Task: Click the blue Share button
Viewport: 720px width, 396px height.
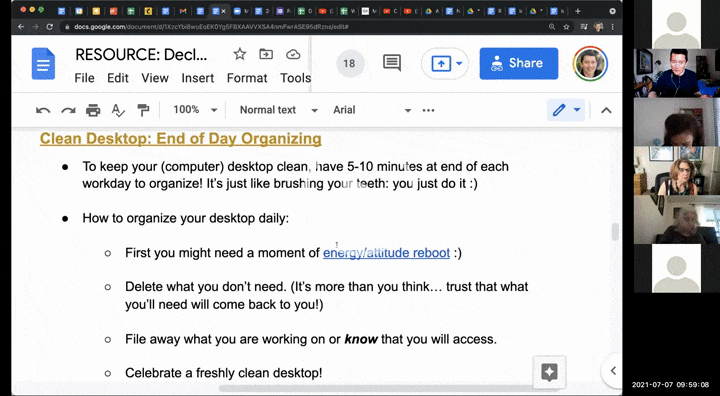Action: pyautogui.click(x=519, y=63)
